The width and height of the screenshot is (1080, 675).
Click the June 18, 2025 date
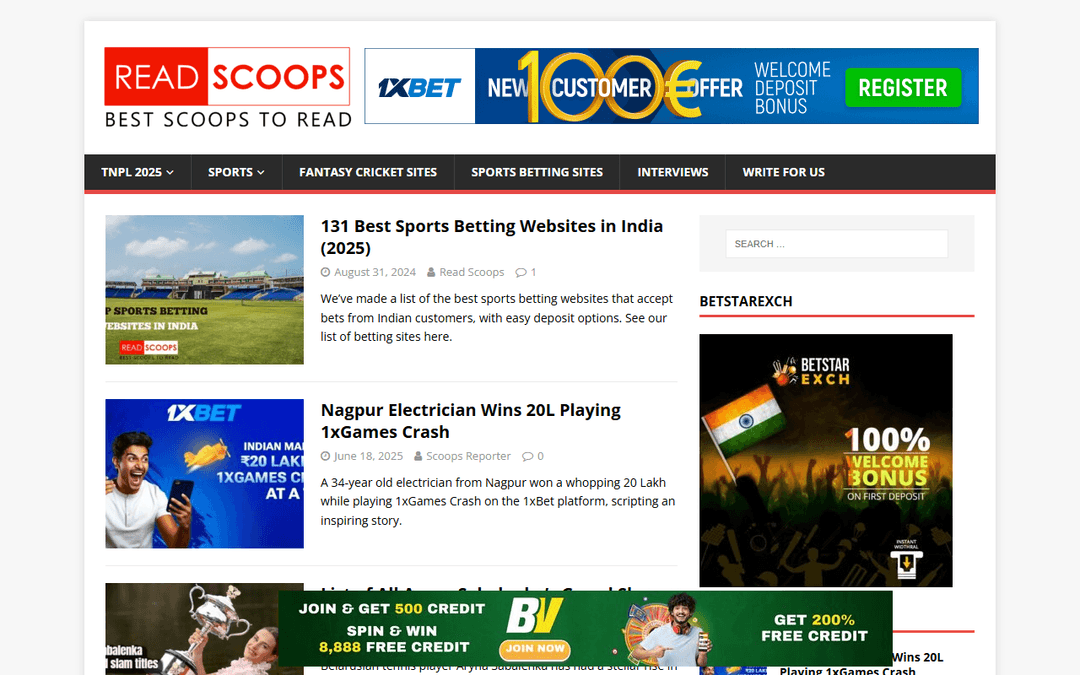pos(368,456)
